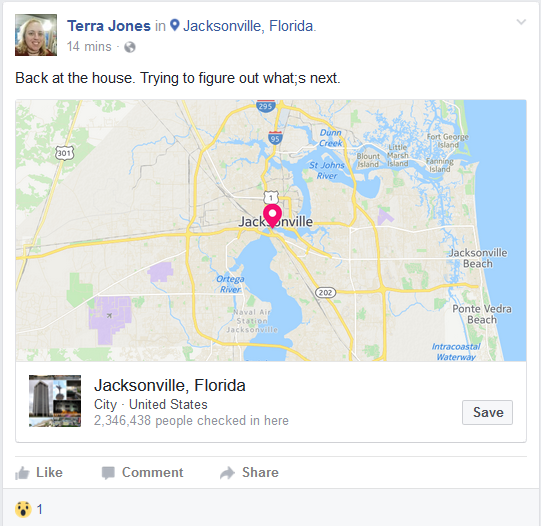
Task: Save the Jacksonville, Florida place
Action: [x=487, y=412]
